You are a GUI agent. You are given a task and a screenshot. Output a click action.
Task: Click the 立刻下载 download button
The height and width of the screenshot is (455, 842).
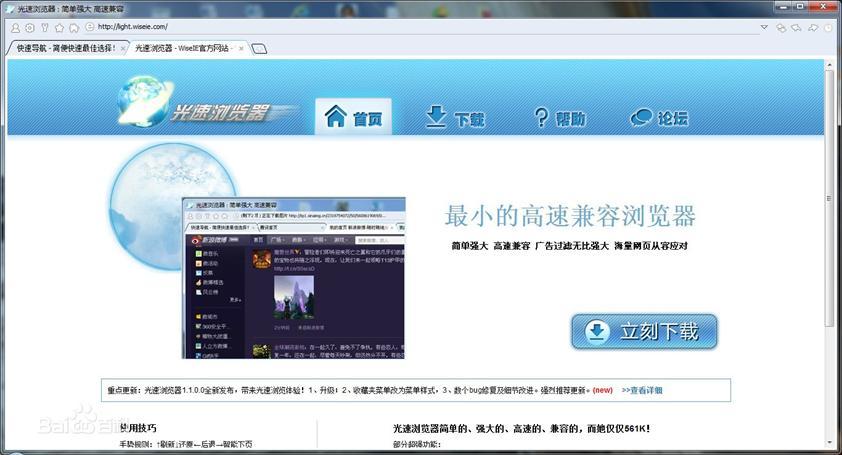tap(644, 331)
